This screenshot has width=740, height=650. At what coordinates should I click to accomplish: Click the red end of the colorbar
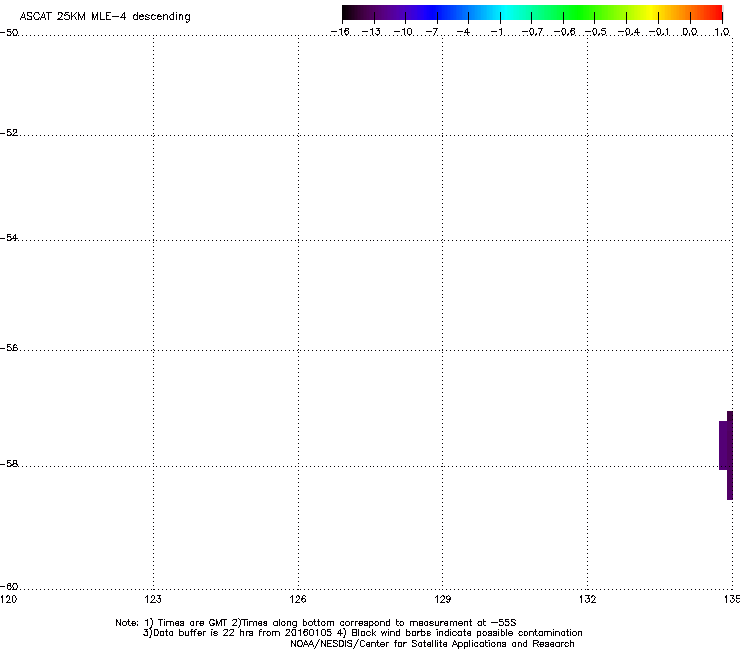pos(713,12)
